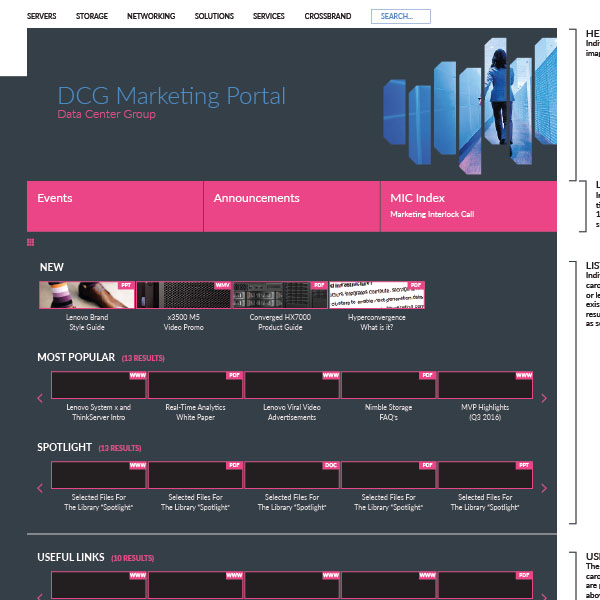Viewport: 600px width, 600px height.
Task: Open Lenovo Brand Style Guide thumbnail
Action: click(87, 295)
